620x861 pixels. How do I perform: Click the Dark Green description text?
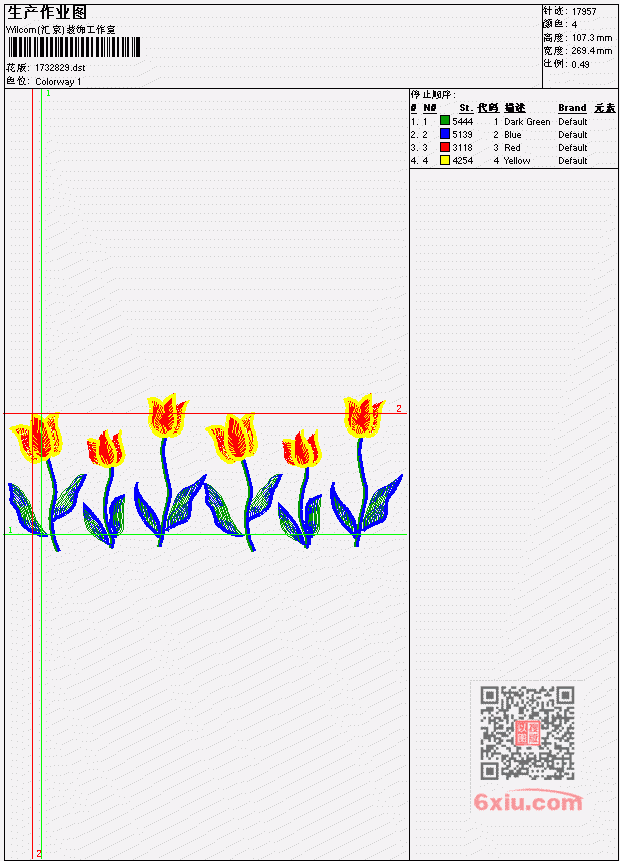pos(527,121)
